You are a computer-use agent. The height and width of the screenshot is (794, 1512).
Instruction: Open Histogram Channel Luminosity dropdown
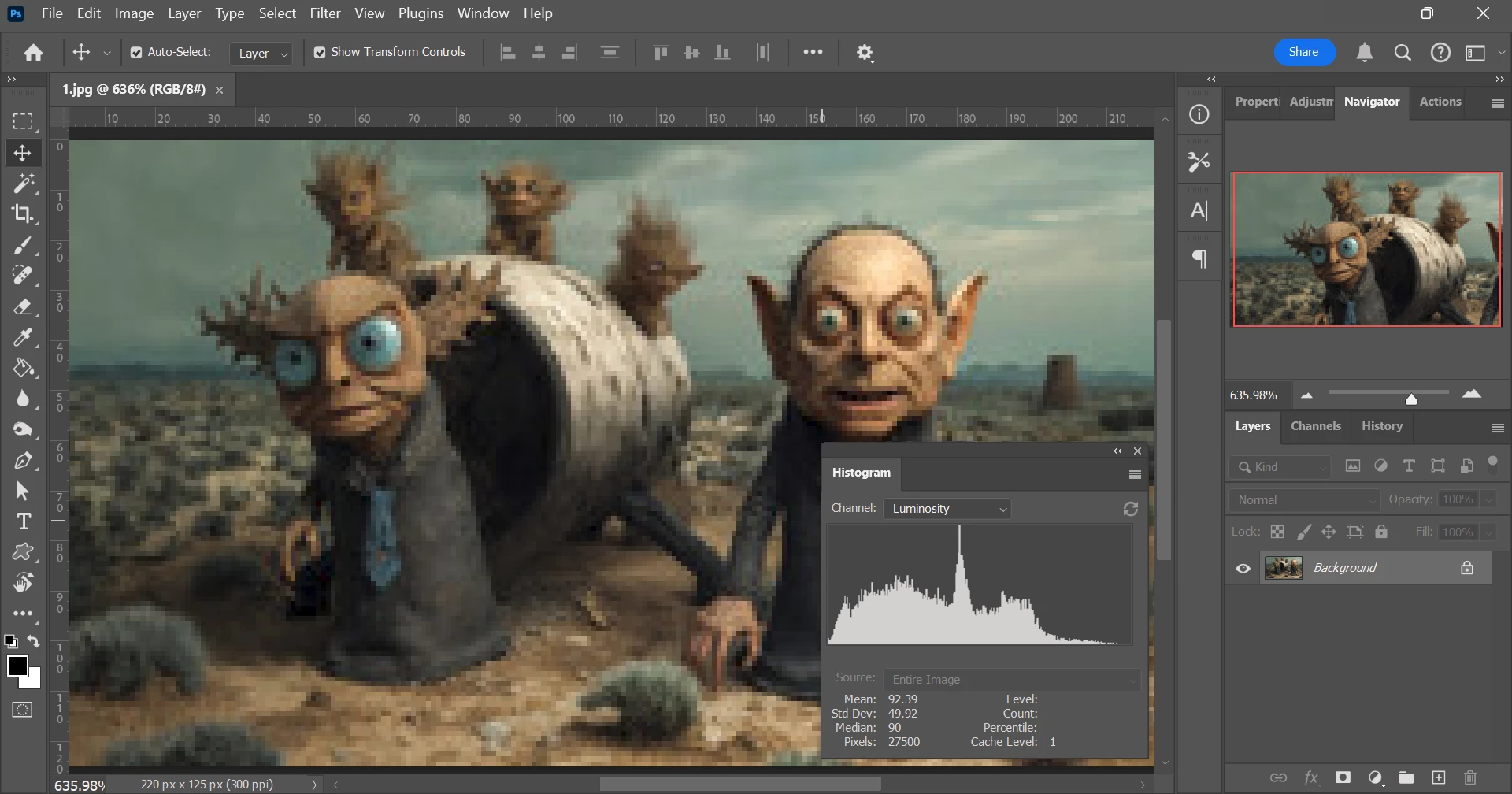point(947,509)
